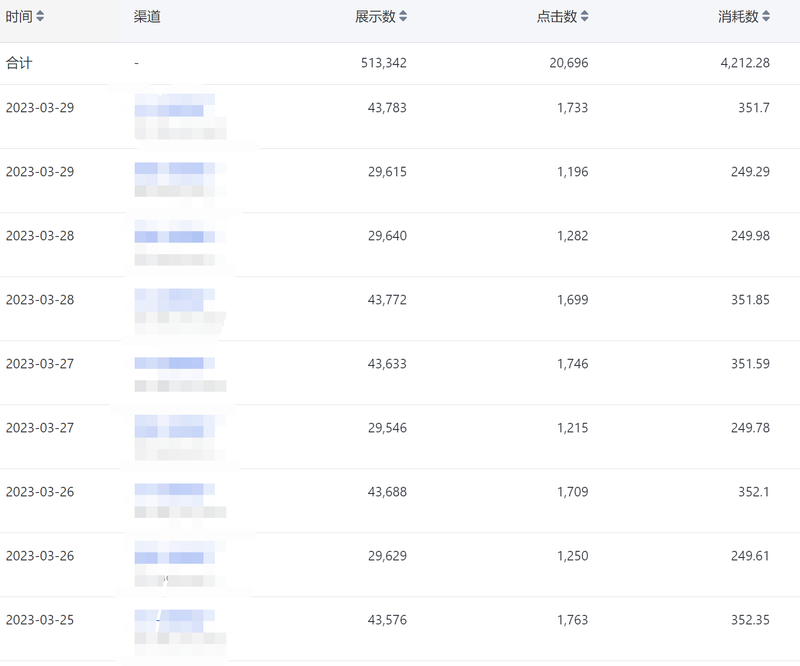
Task: Select total impressions 513,342
Action: pos(384,63)
